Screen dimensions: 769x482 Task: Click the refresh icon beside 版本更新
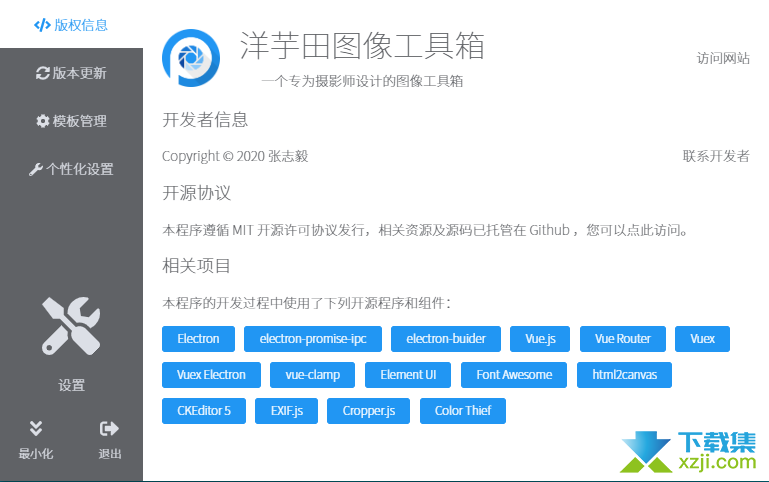[43, 73]
